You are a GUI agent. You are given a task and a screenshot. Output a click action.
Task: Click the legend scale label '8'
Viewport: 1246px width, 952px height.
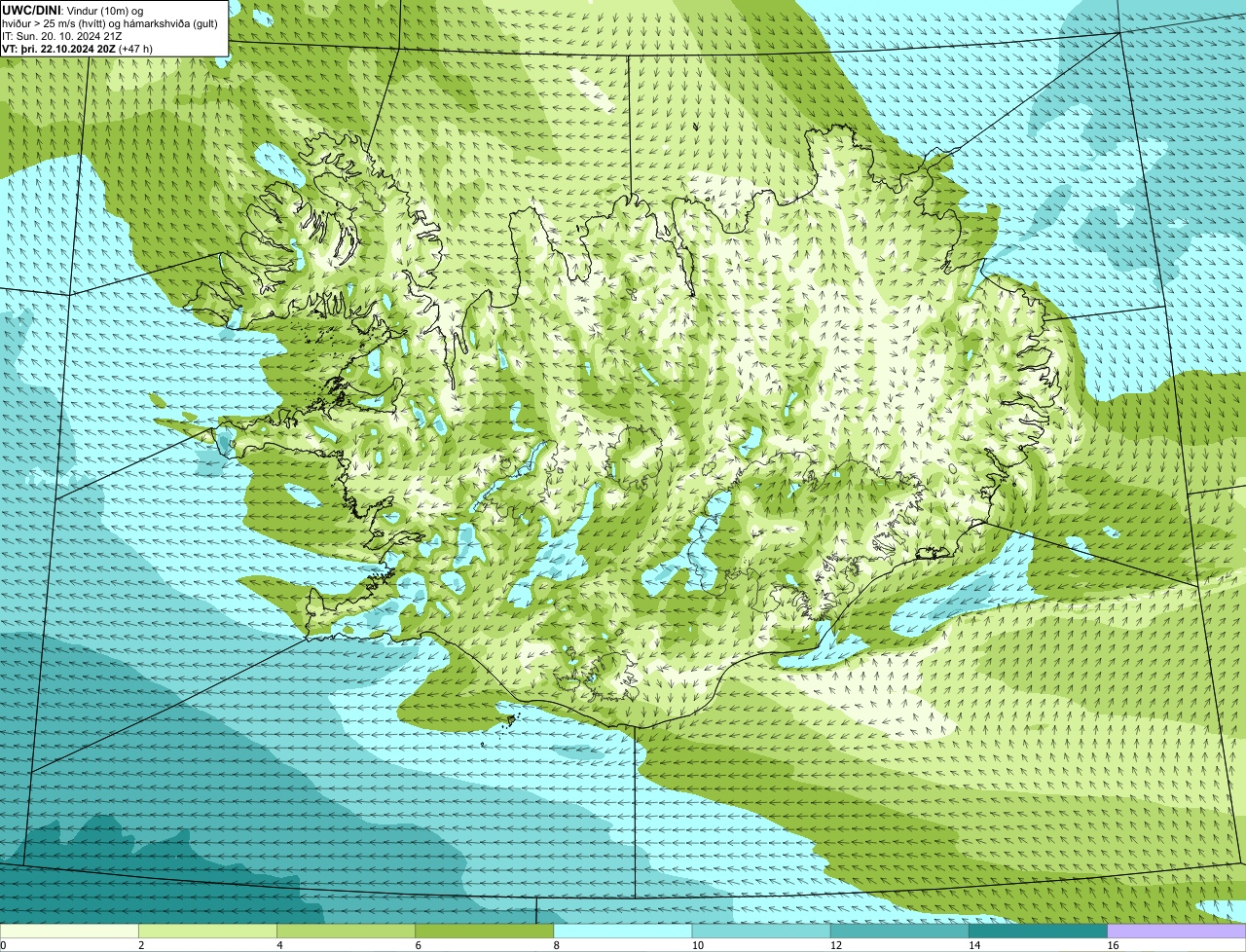coord(557,945)
